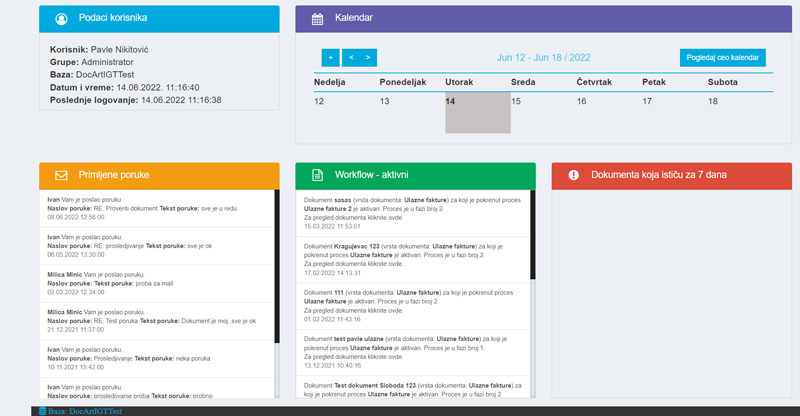Click the Utorak column header
The width and height of the screenshot is (800, 416).
459,82
